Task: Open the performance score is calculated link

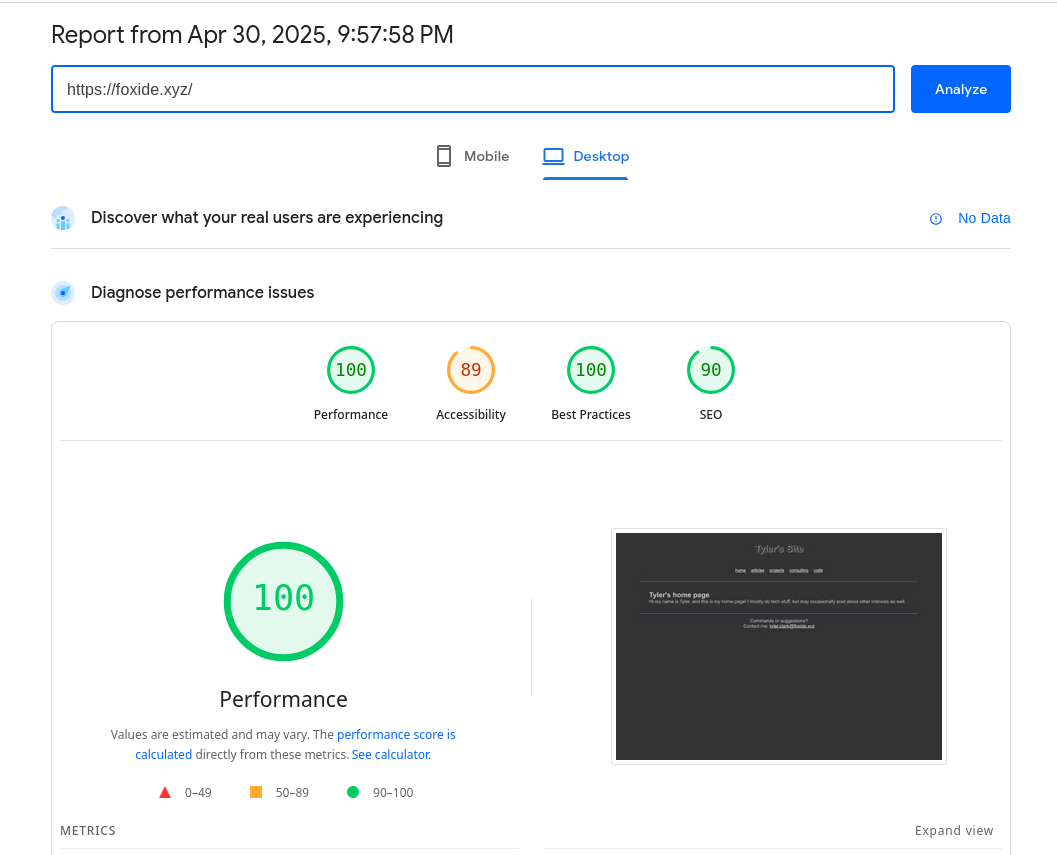Action: [295, 744]
